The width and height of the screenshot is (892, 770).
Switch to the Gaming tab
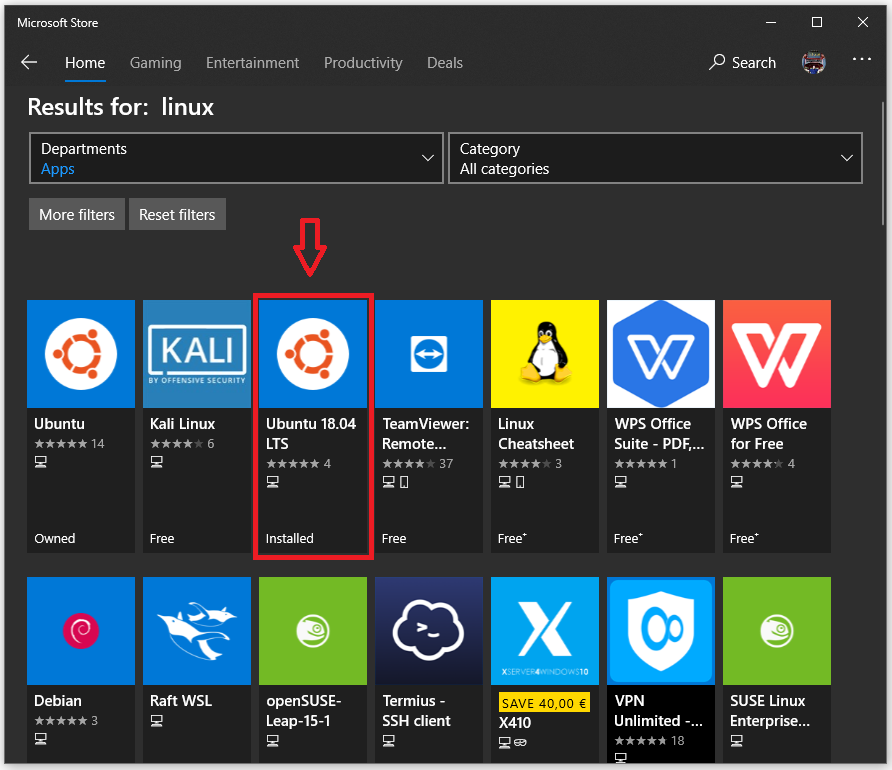[x=155, y=63]
